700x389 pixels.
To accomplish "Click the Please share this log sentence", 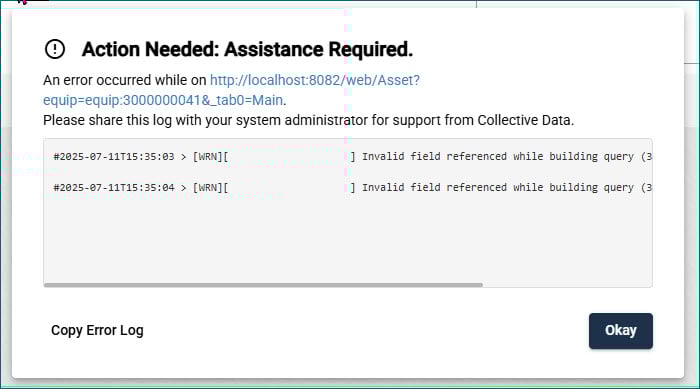I will 308,120.
